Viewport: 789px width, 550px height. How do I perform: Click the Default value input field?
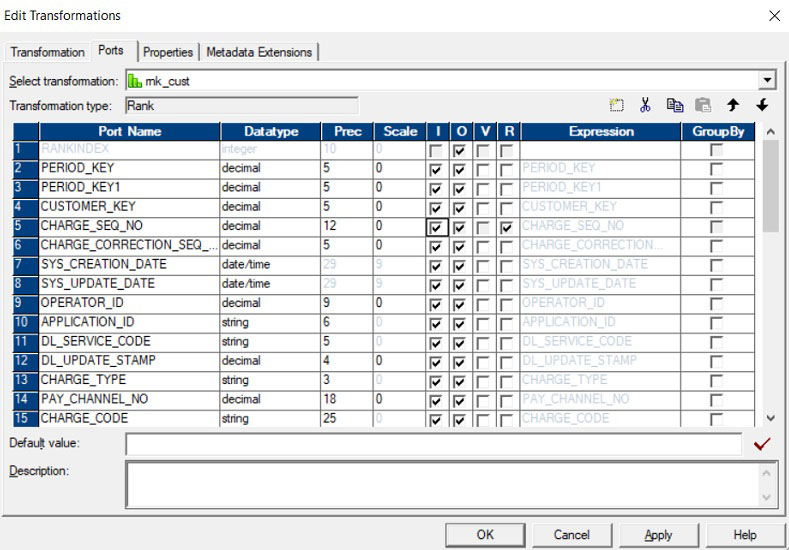(x=434, y=444)
